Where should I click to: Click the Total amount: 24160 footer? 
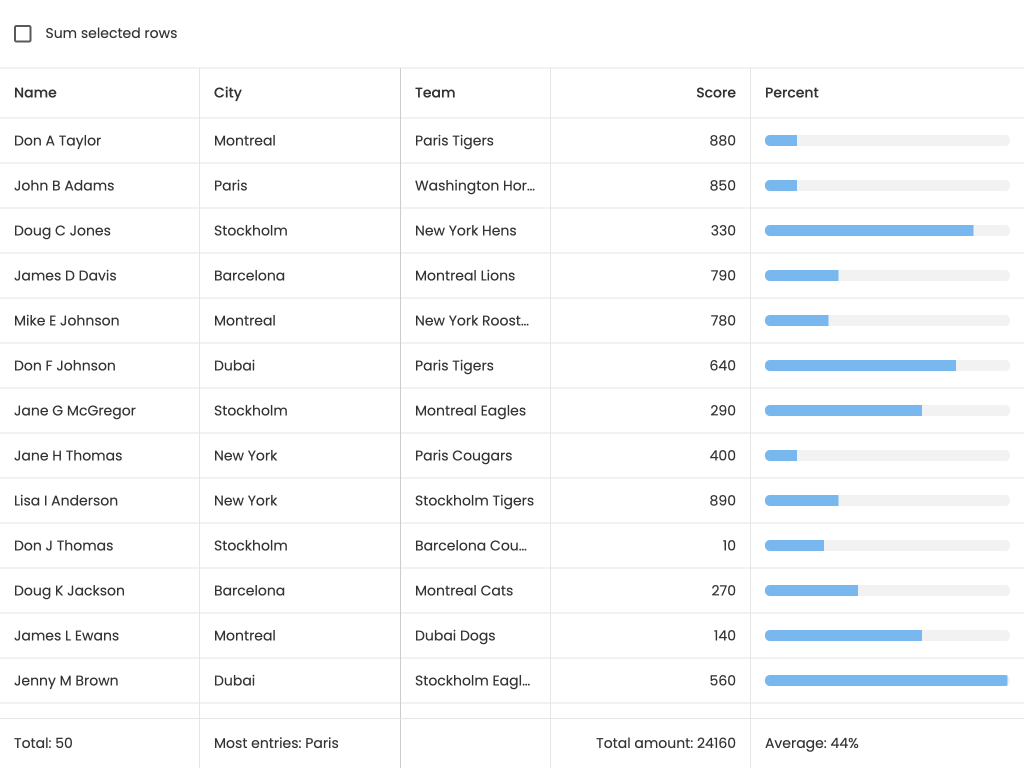pos(665,743)
